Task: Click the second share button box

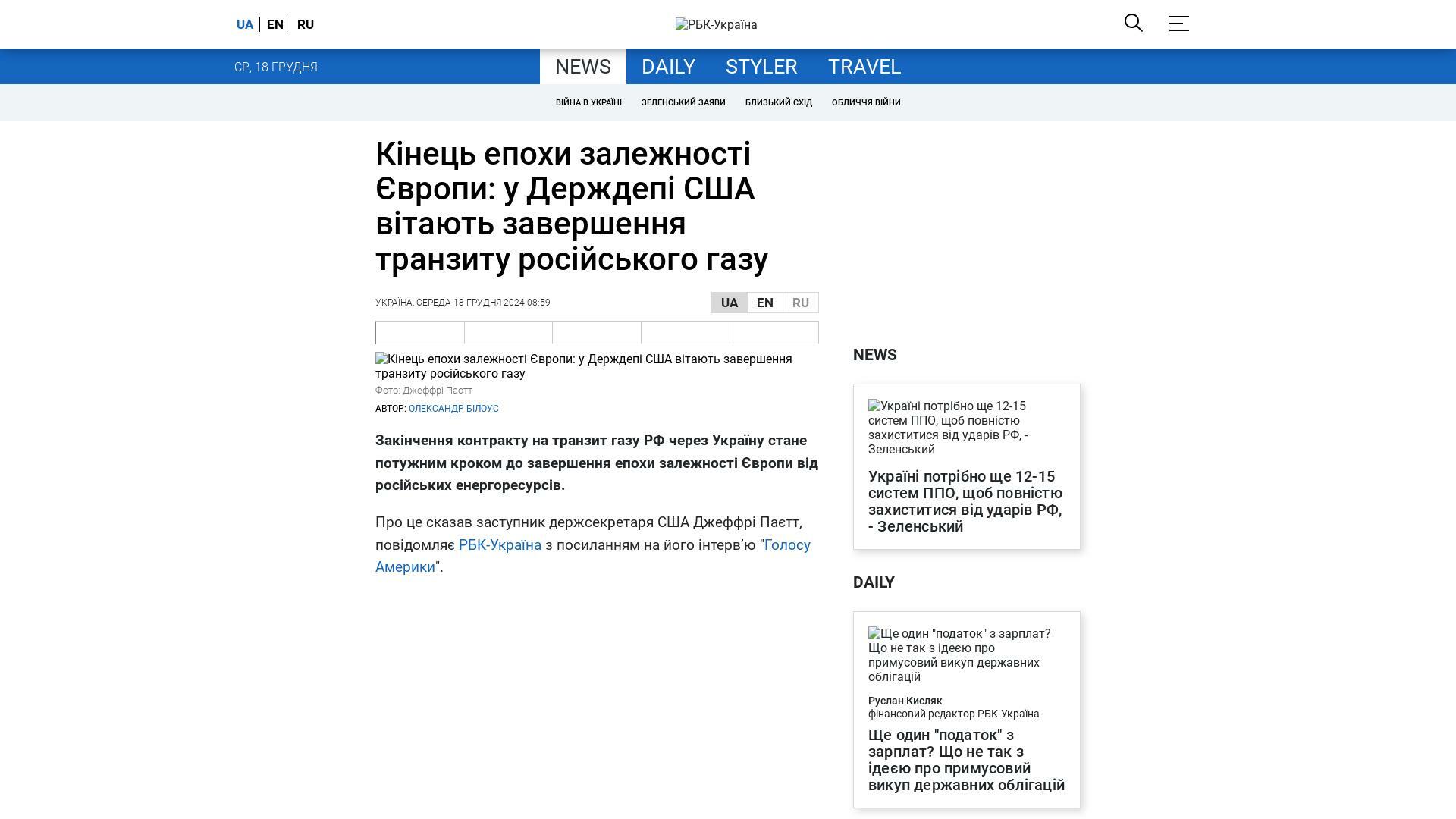Action: coord(508,332)
